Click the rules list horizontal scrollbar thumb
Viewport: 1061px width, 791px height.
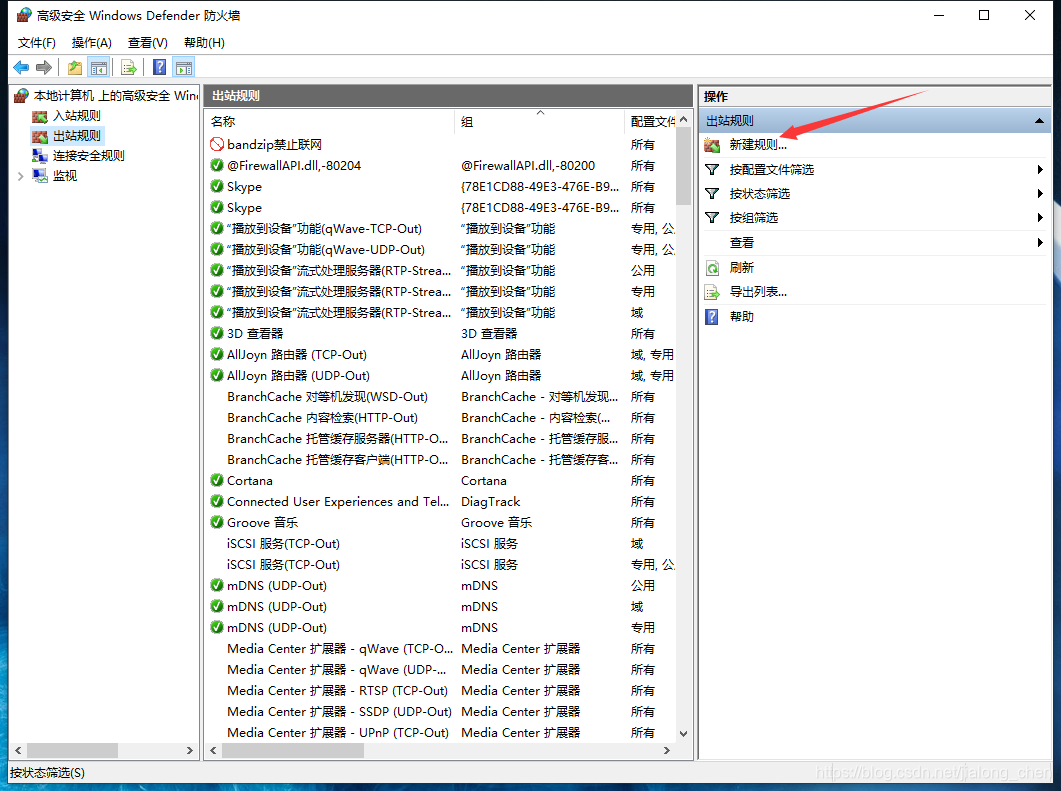pos(292,750)
